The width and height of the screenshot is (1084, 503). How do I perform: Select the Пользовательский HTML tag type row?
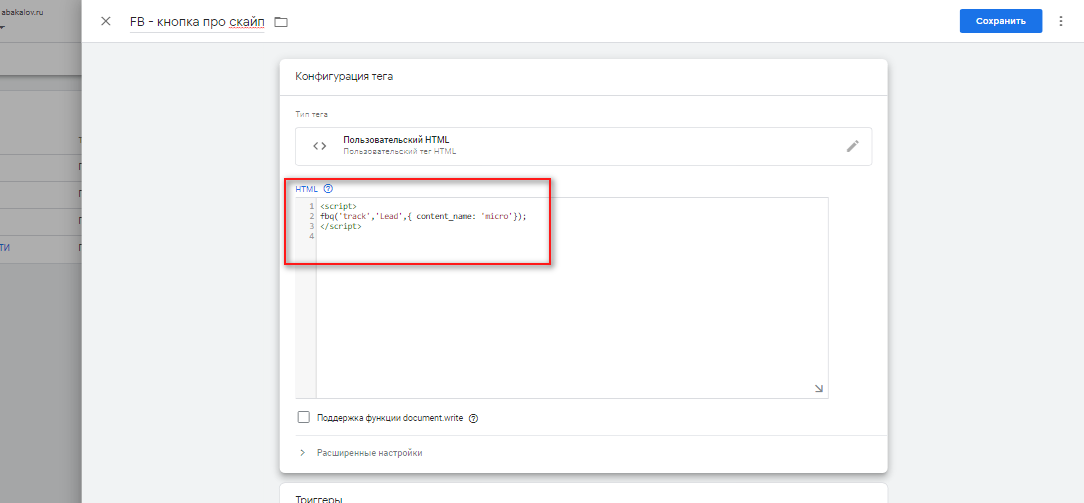click(x=583, y=146)
